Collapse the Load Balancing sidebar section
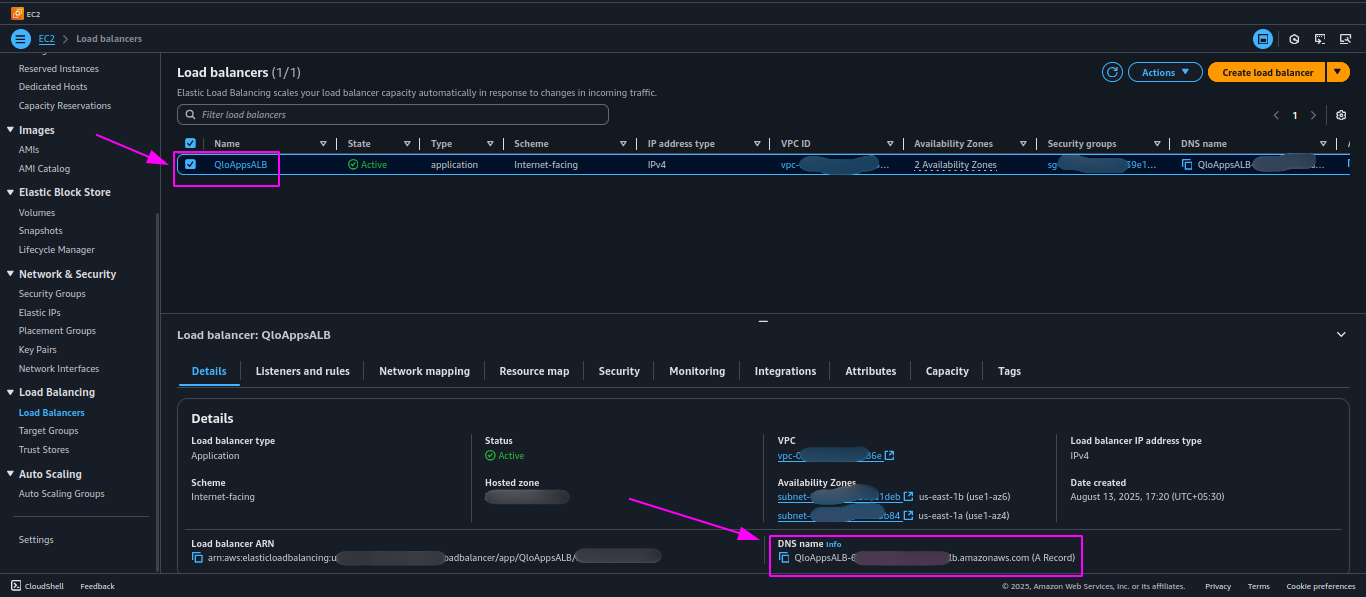Image resolution: width=1366 pixels, height=597 pixels. pyautogui.click(x=10, y=392)
